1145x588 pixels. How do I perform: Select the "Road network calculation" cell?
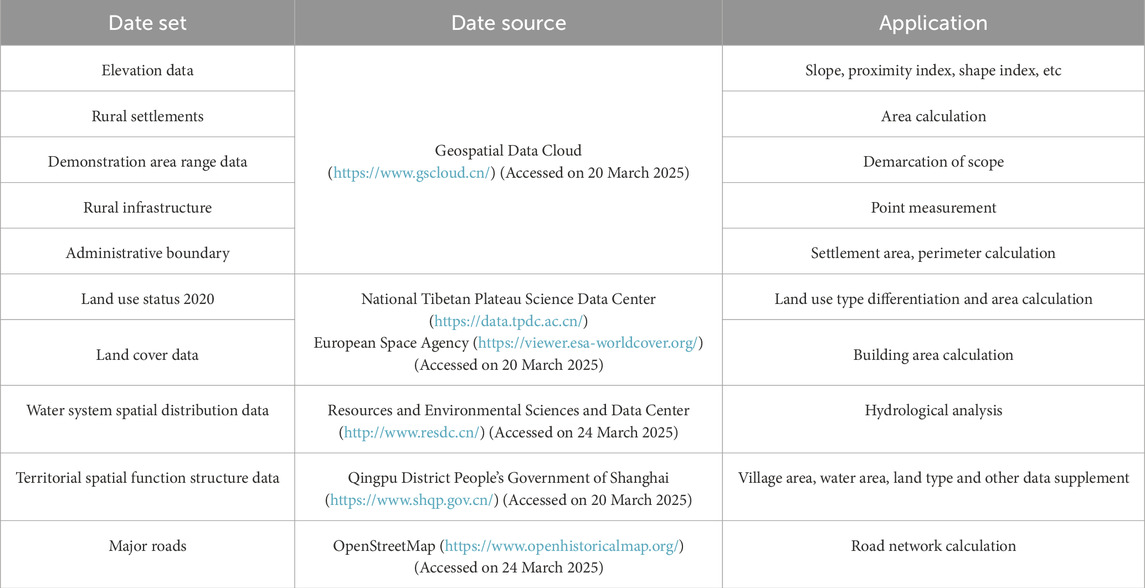(933, 545)
